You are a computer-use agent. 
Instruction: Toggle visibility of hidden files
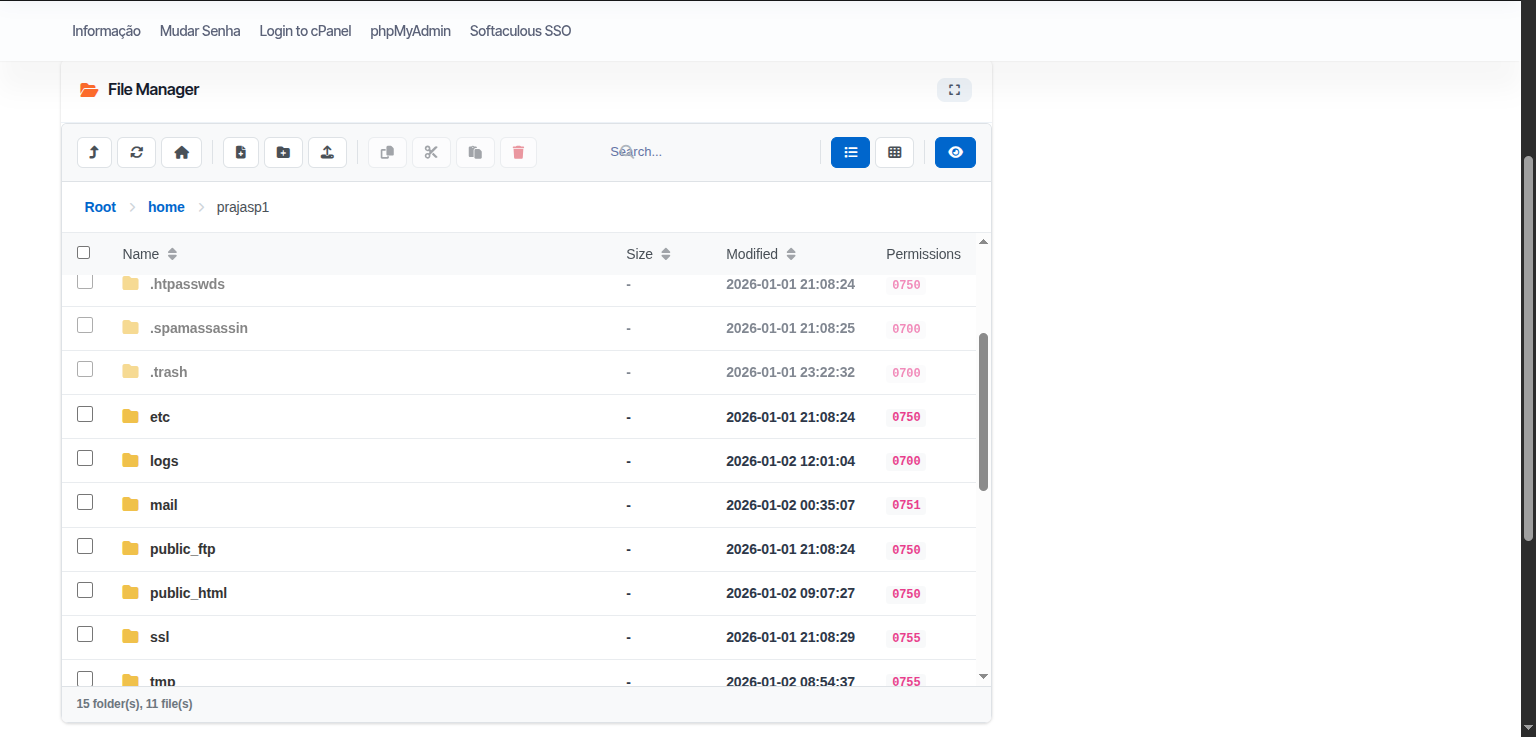point(955,152)
